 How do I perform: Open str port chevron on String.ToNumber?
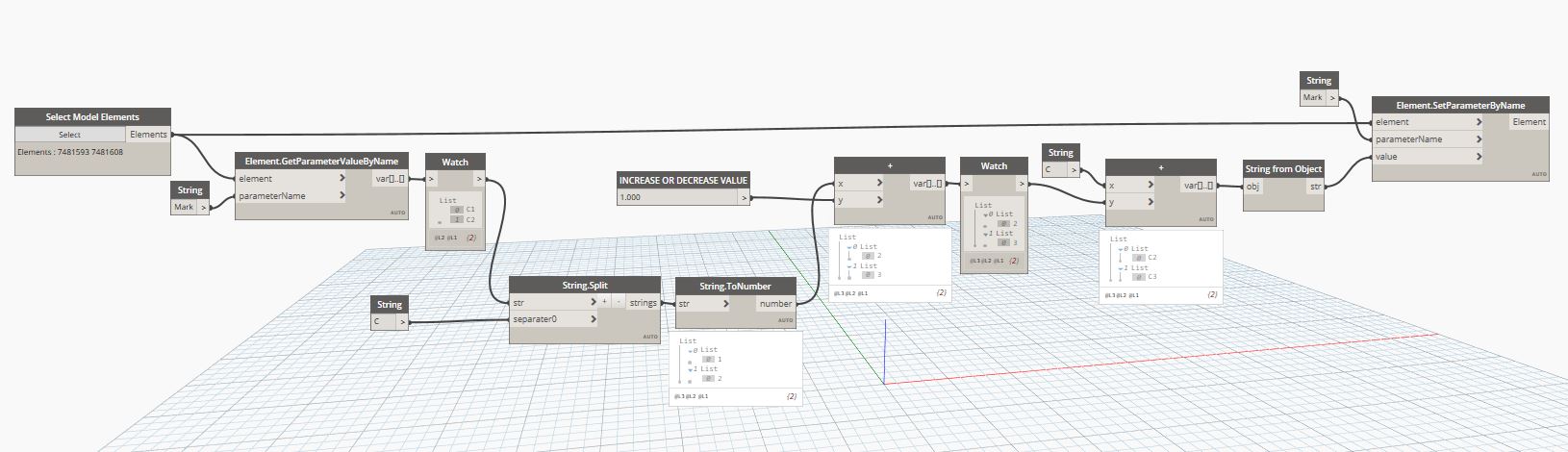724,303
